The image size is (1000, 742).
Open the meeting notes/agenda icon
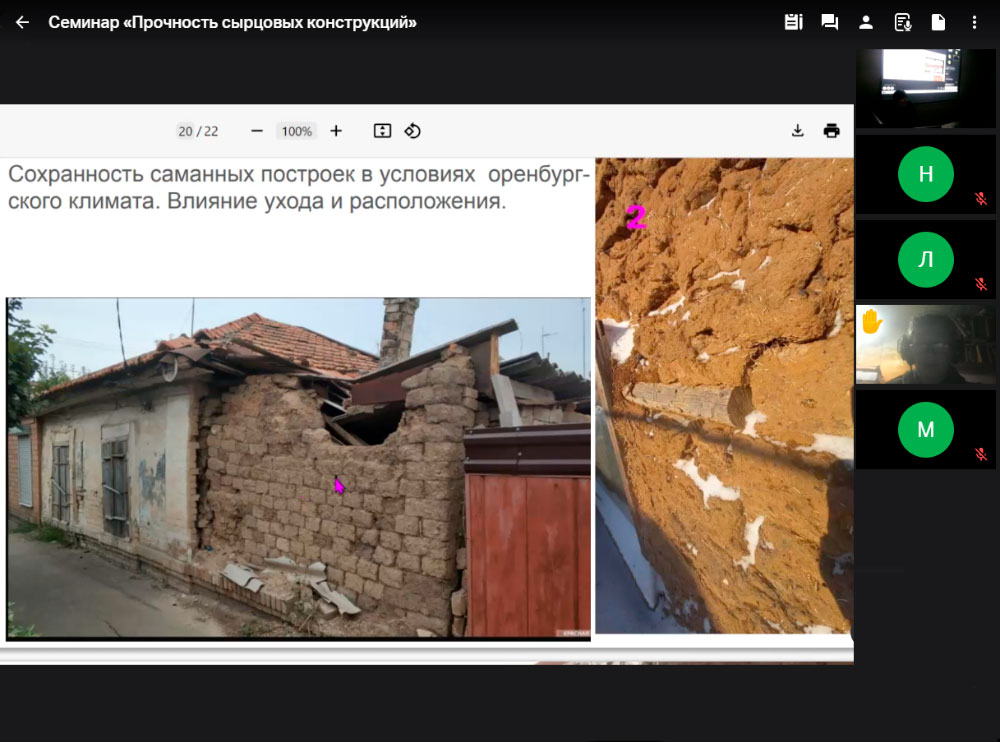[x=793, y=22]
